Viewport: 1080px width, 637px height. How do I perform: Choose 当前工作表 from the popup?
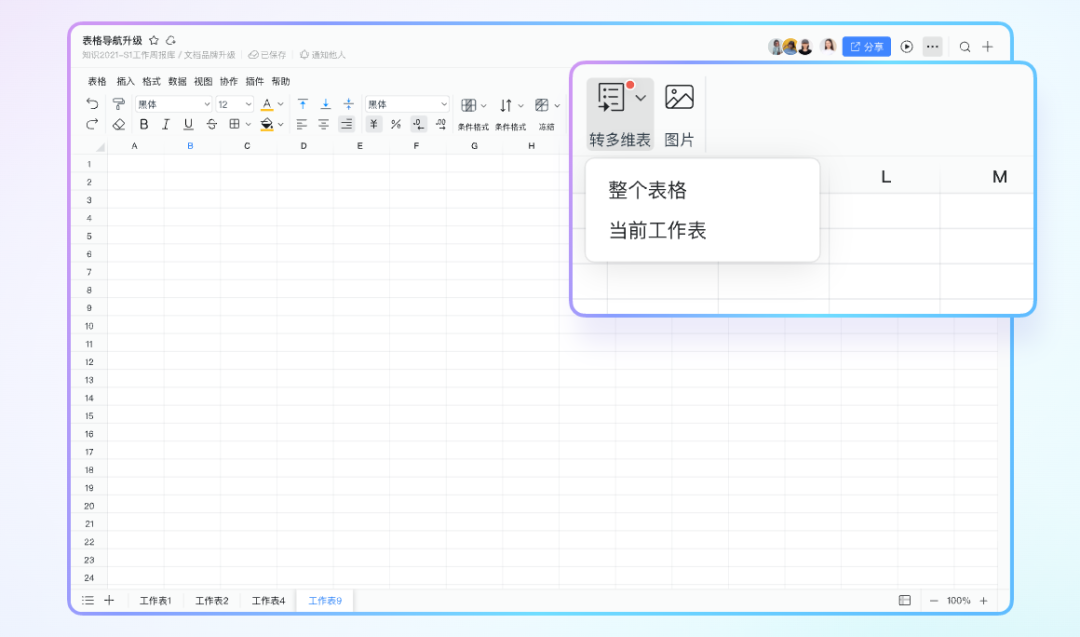tap(658, 231)
